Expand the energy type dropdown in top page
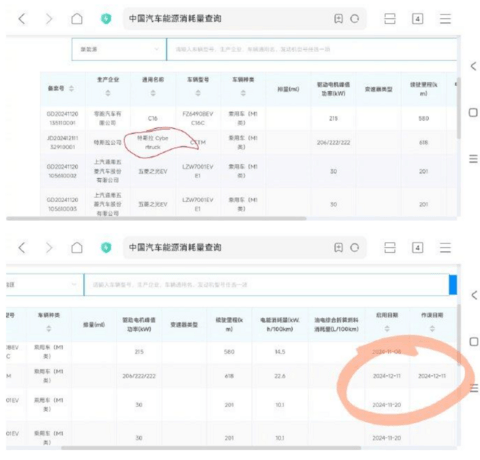Viewport: 480px width, 460px height. (119, 49)
